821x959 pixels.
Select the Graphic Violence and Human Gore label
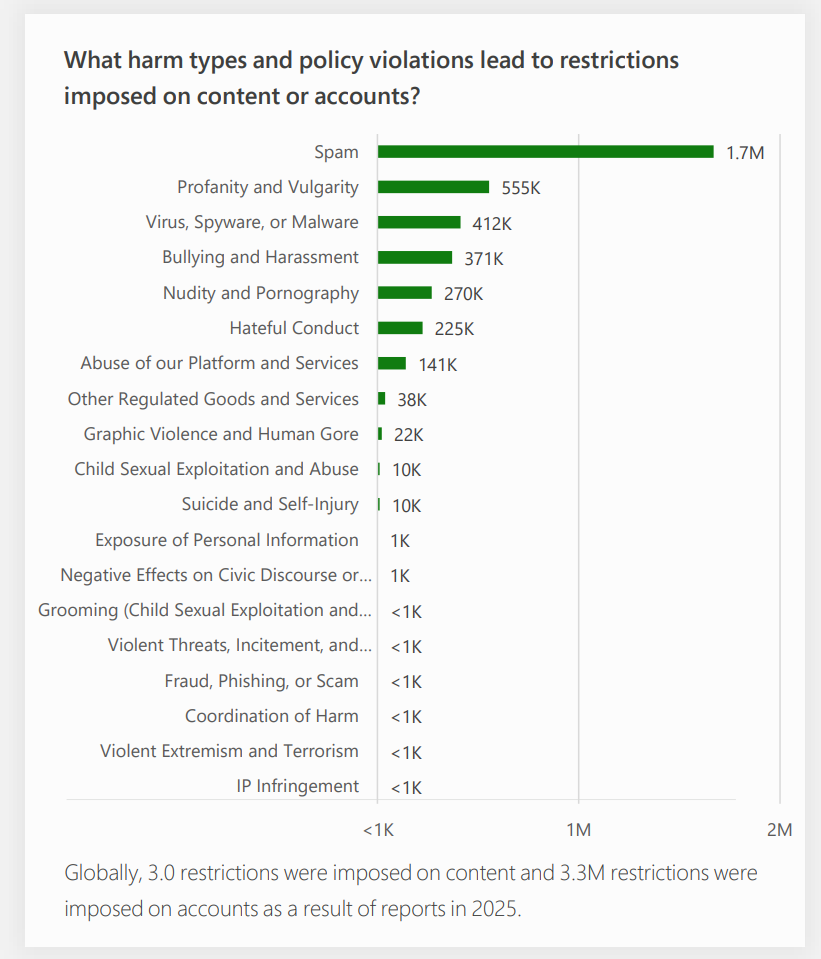click(x=221, y=434)
